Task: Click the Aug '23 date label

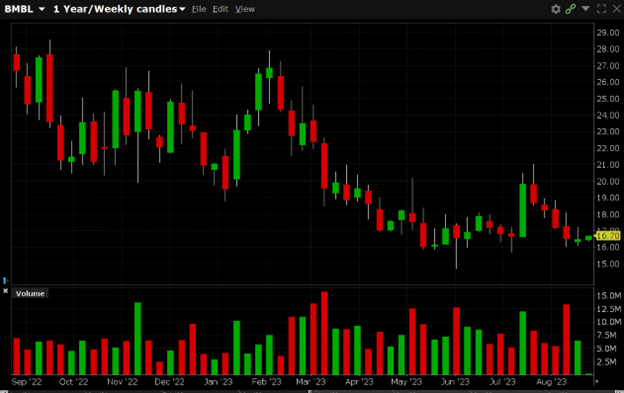Action: point(551,382)
